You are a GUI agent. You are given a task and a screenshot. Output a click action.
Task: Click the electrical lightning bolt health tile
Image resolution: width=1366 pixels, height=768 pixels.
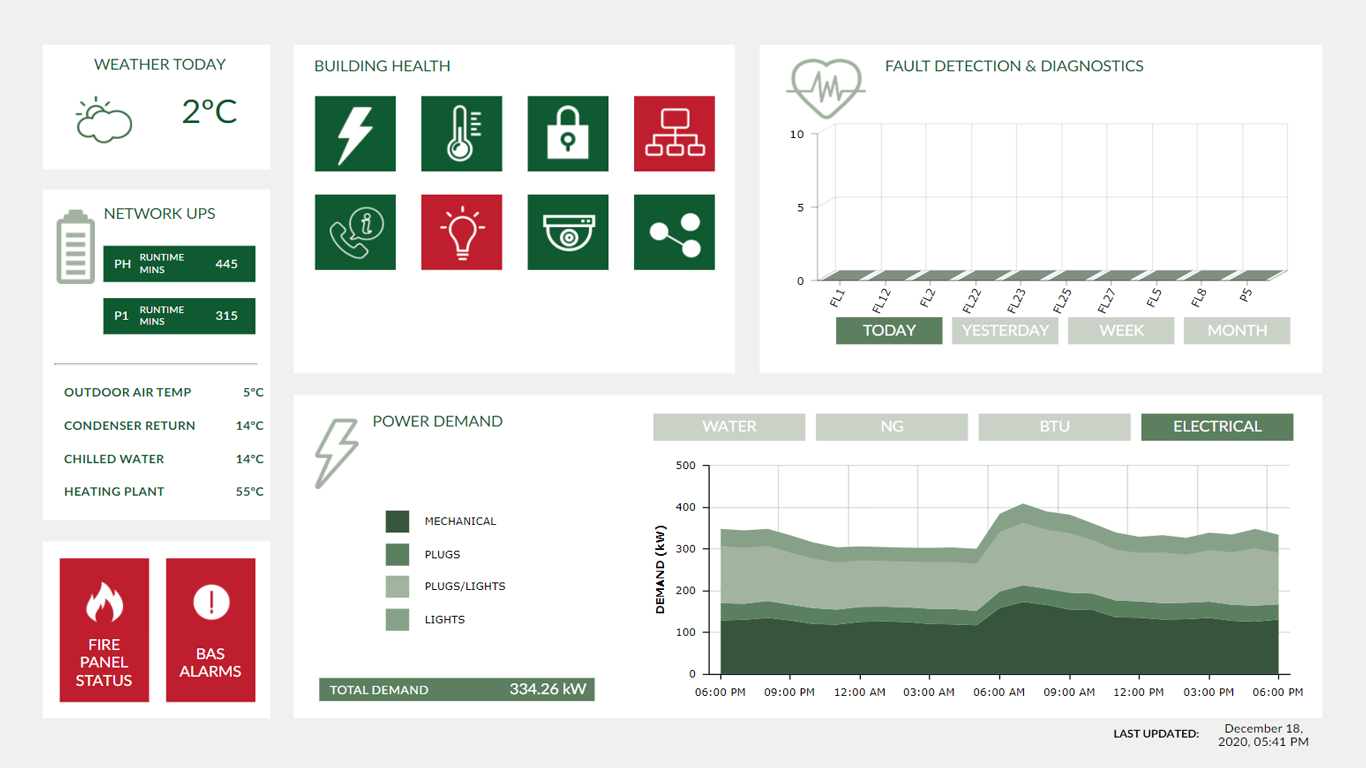tap(355, 134)
